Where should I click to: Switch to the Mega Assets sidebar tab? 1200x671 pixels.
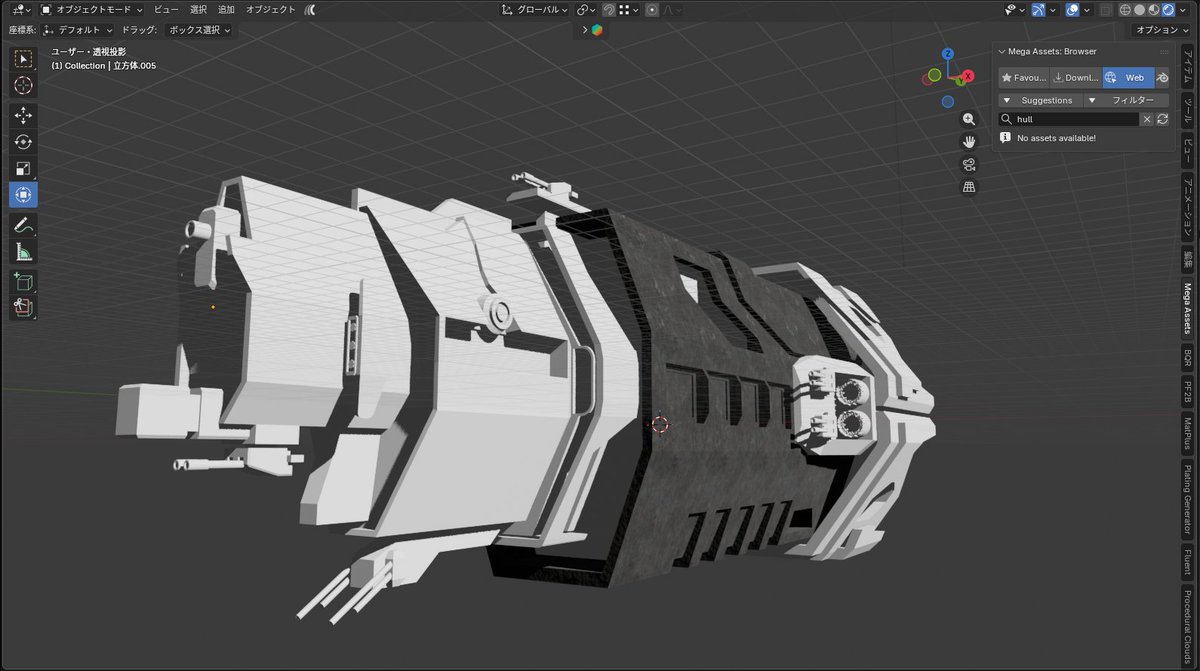pyautogui.click(x=1188, y=308)
